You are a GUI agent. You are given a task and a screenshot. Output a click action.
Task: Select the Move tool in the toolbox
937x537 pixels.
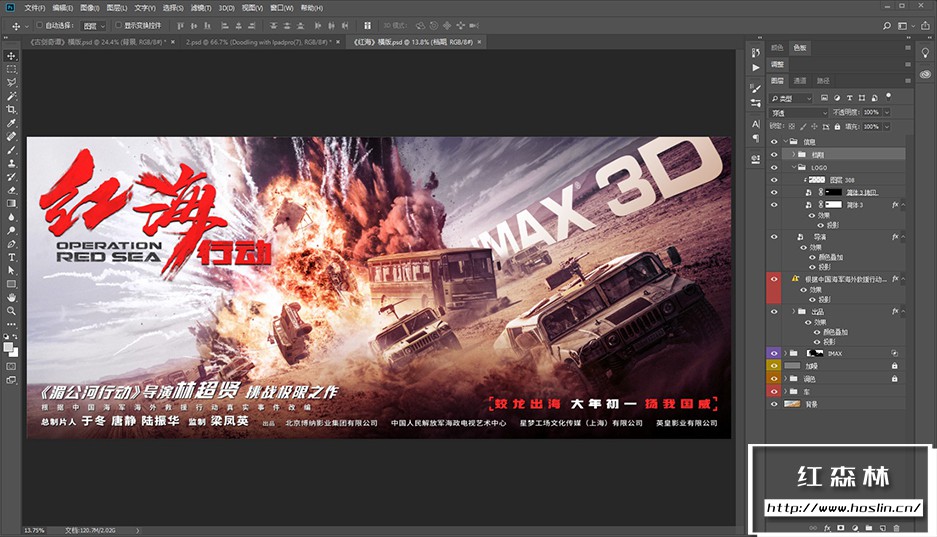(11, 56)
